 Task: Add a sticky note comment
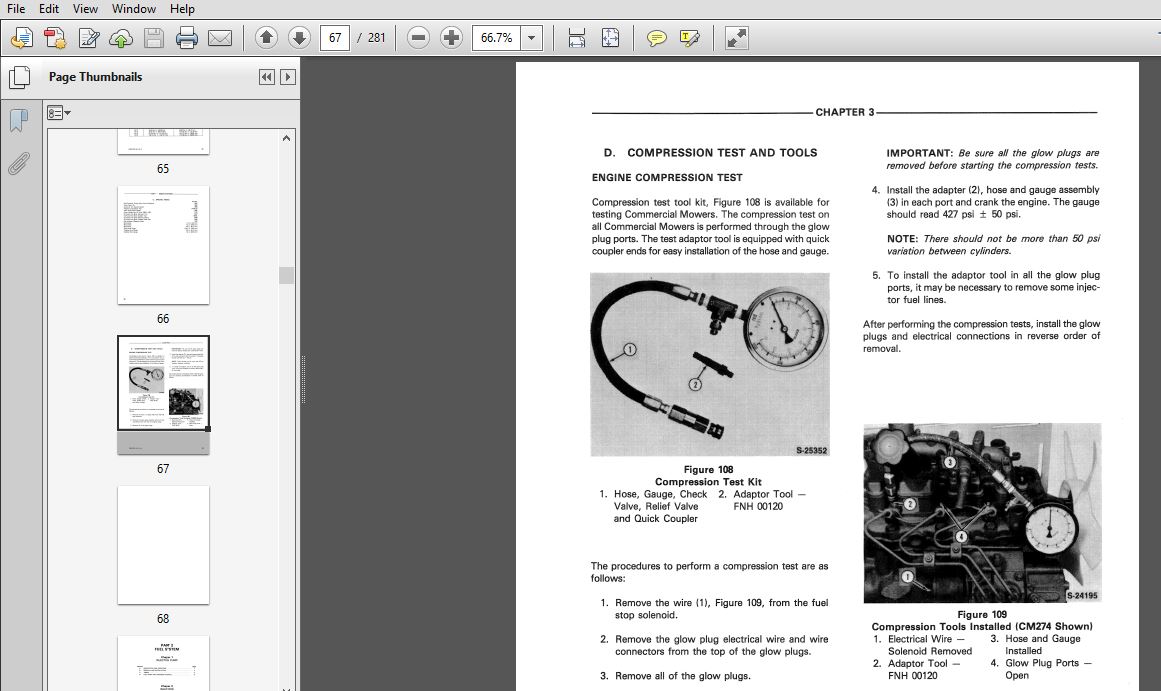pos(656,38)
